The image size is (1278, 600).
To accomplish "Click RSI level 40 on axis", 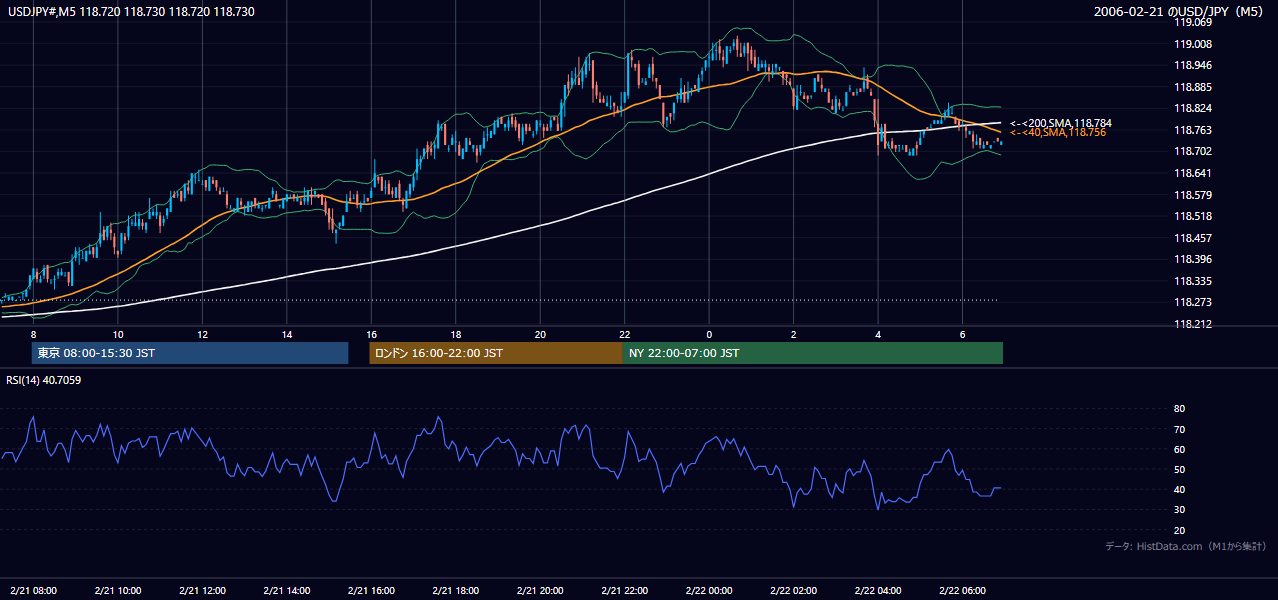I will [x=1180, y=489].
